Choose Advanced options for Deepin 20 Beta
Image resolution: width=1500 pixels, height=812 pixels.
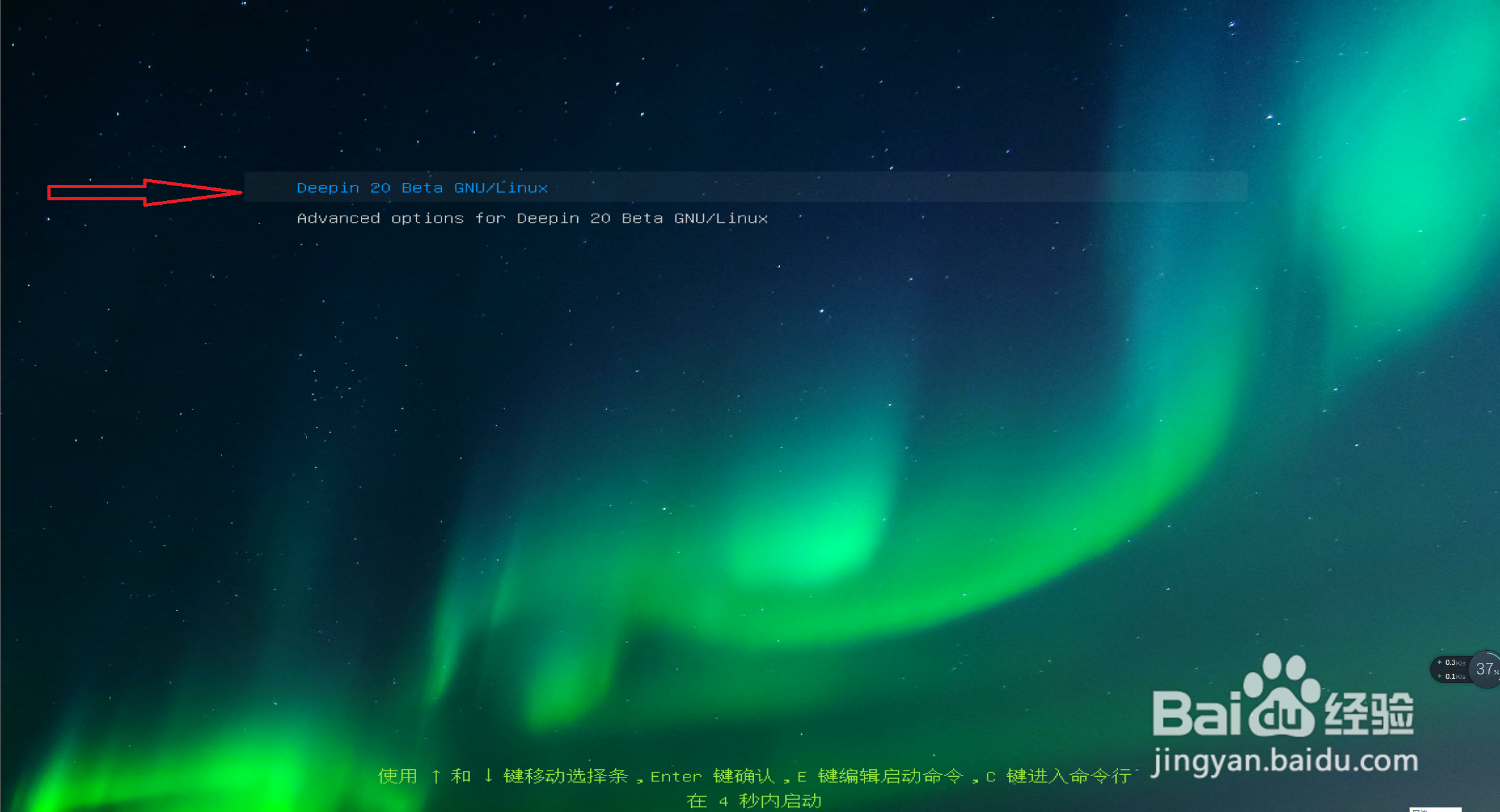point(532,219)
